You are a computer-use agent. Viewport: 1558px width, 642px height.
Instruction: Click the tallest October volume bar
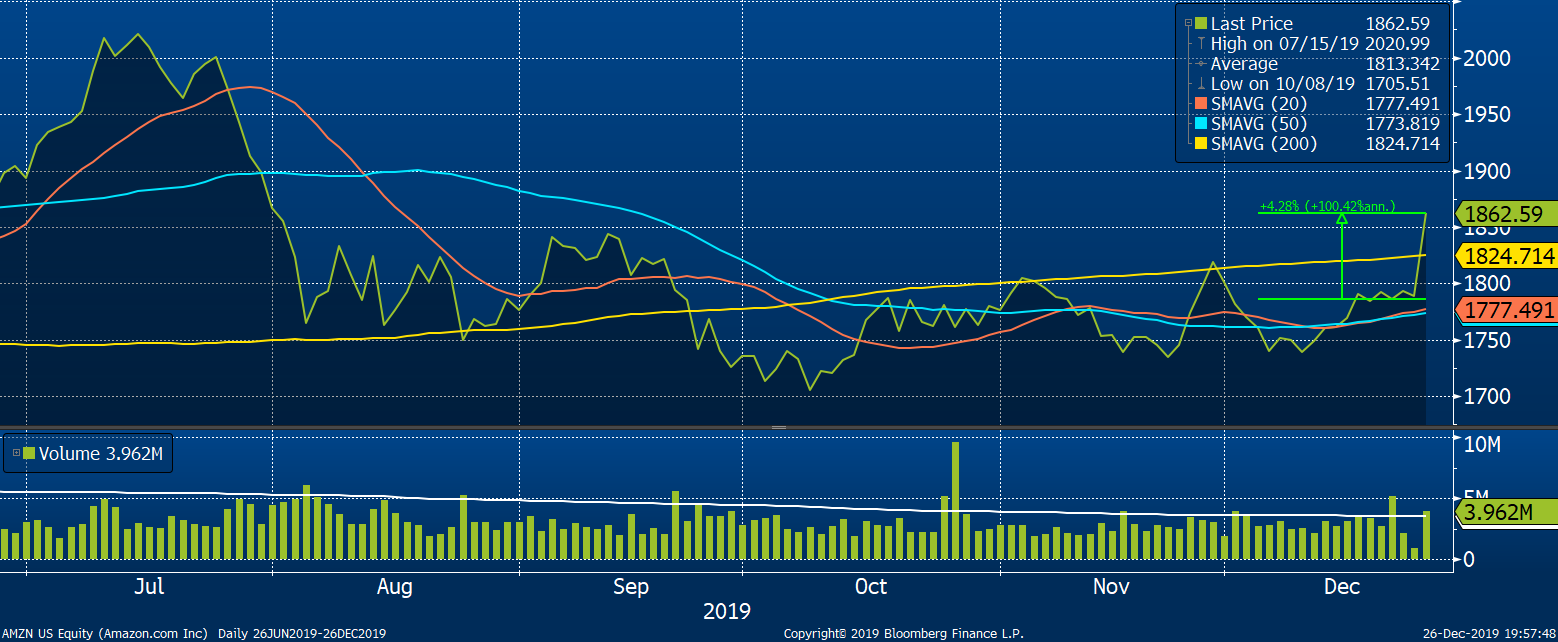(955, 500)
